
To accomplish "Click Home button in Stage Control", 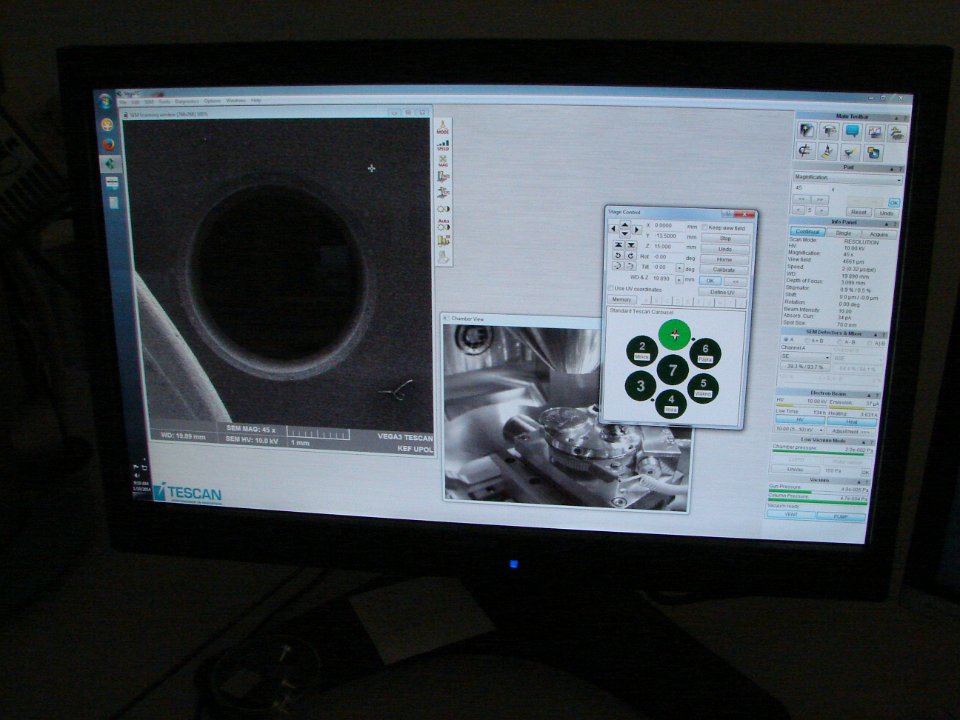I will (x=724, y=260).
